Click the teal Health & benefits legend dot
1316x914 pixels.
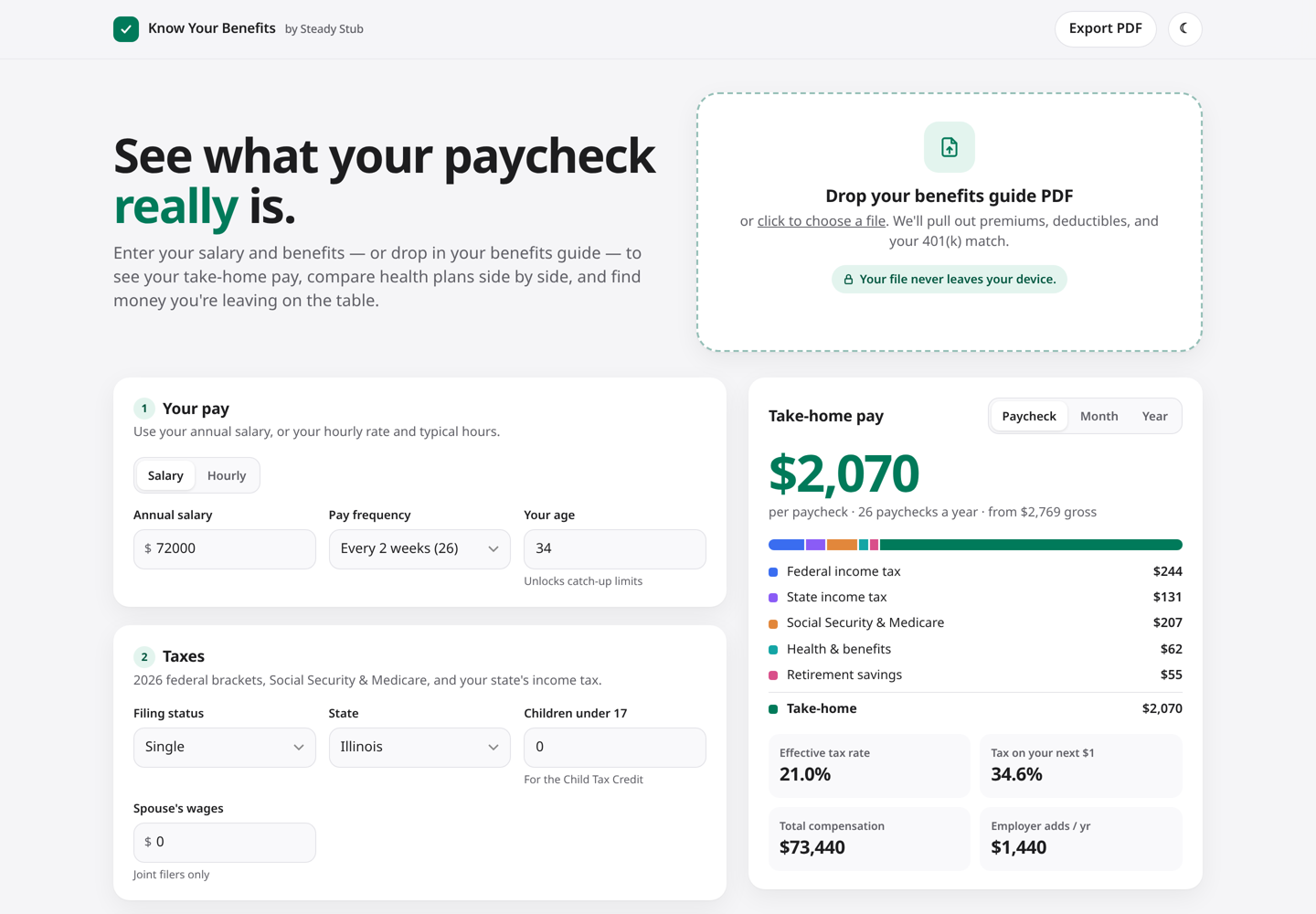[773, 650]
